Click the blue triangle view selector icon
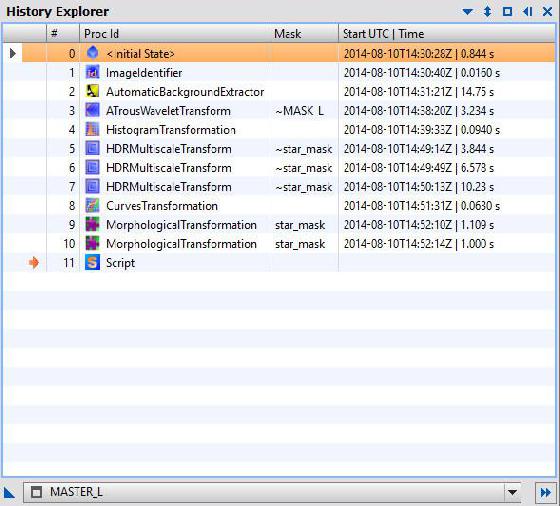The height and width of the screenshot is (506, 560). tap(9, 493)
